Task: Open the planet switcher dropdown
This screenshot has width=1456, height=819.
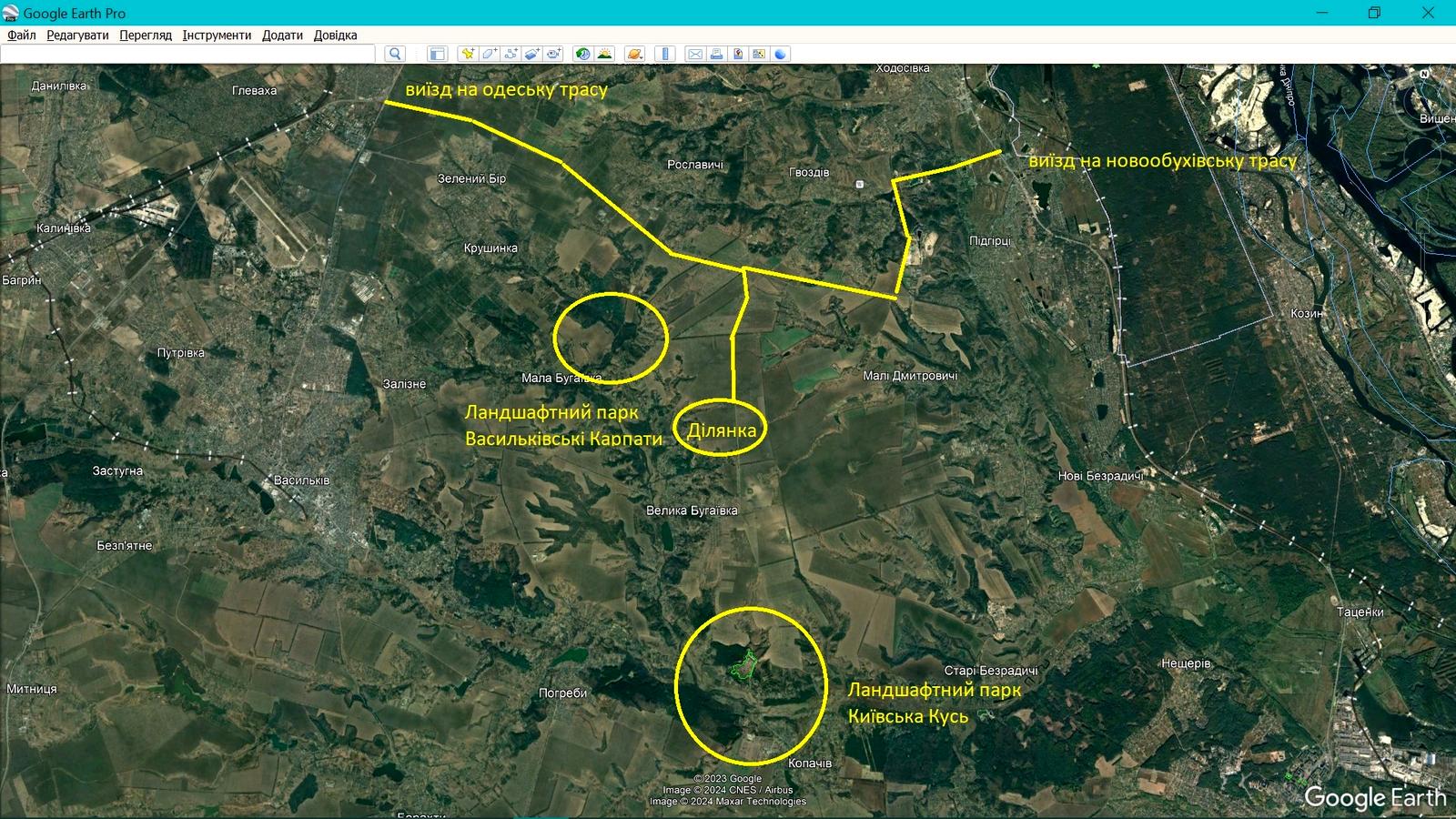Action: (634, 54)
